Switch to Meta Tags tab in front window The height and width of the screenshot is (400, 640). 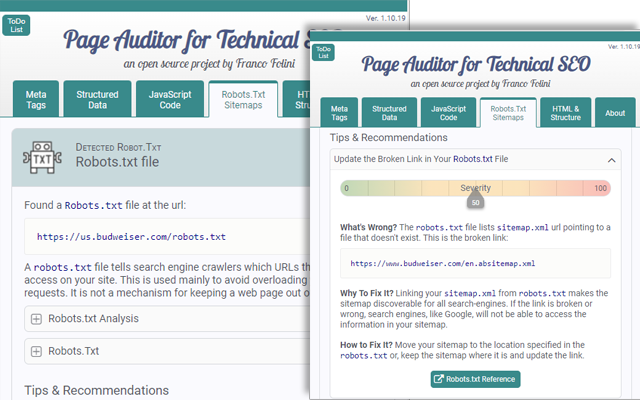pyautogui.click(x=339, y=113)
